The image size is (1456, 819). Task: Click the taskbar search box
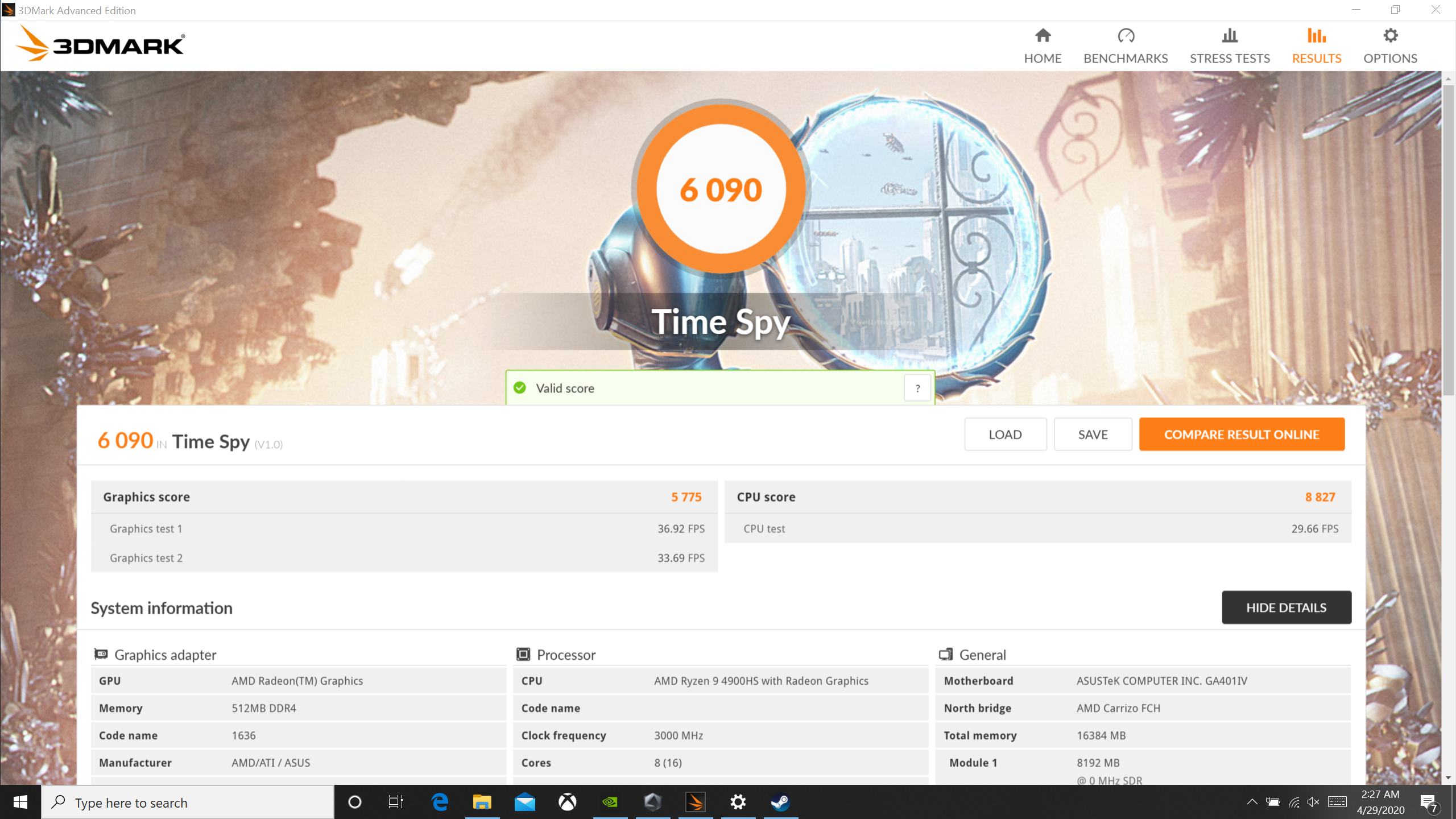(x=188, y=803)
